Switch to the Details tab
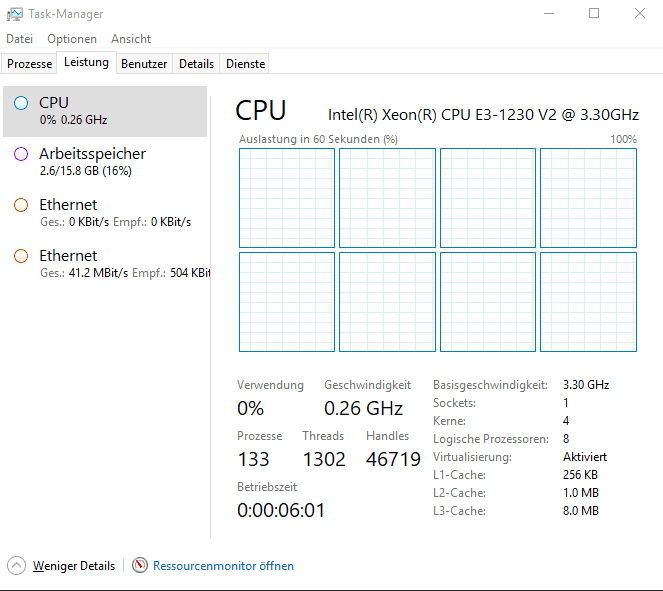 (x=196, y=64)
